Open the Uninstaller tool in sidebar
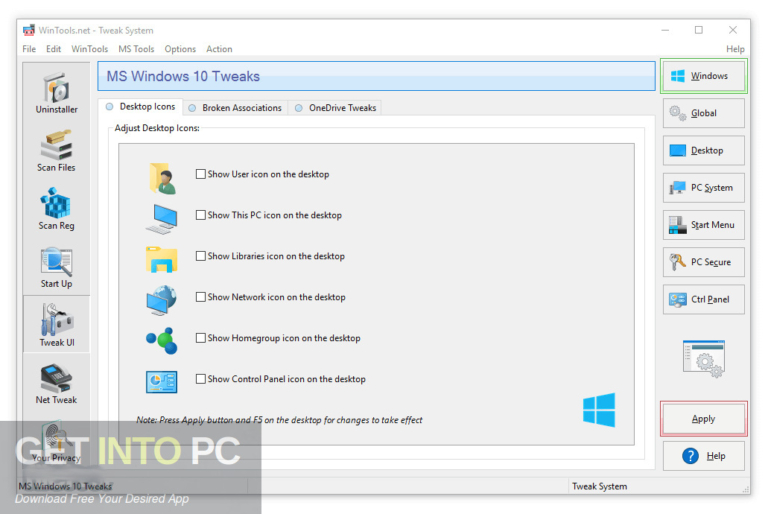Viewport: 768px width, 514px height. click(x=56, y=93)
